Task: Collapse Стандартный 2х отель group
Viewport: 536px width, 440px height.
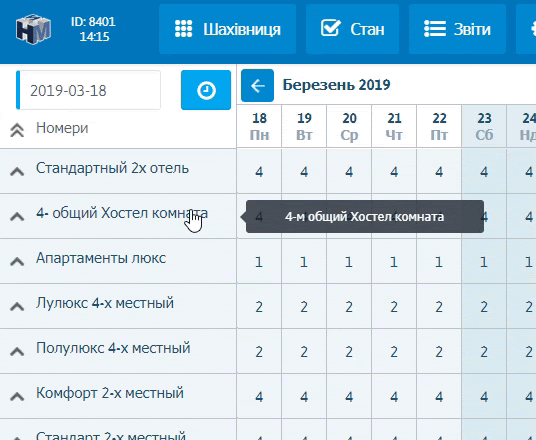Action: tap(17, 171)
